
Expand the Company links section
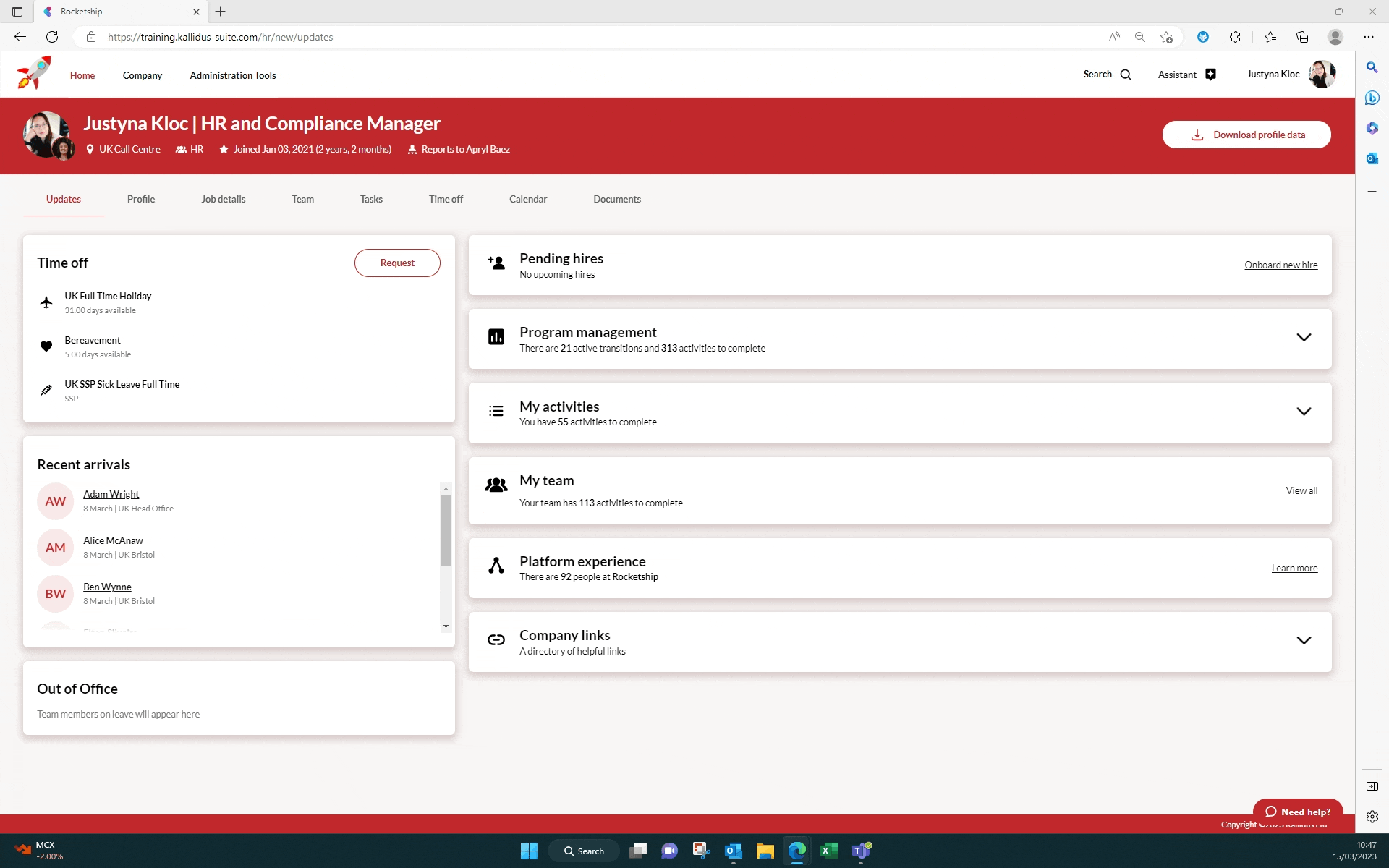pos(1303,641)
